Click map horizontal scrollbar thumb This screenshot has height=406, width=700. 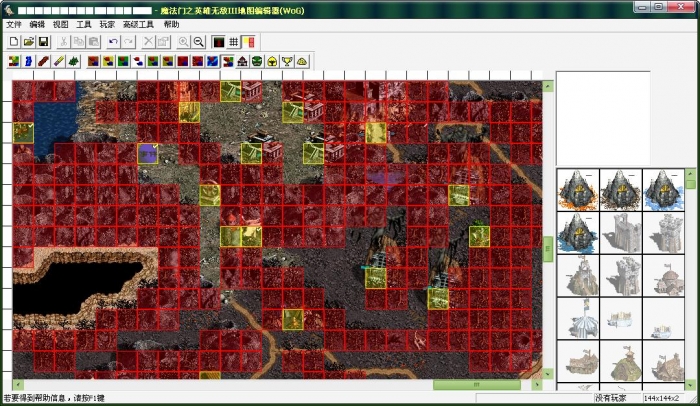477,385
